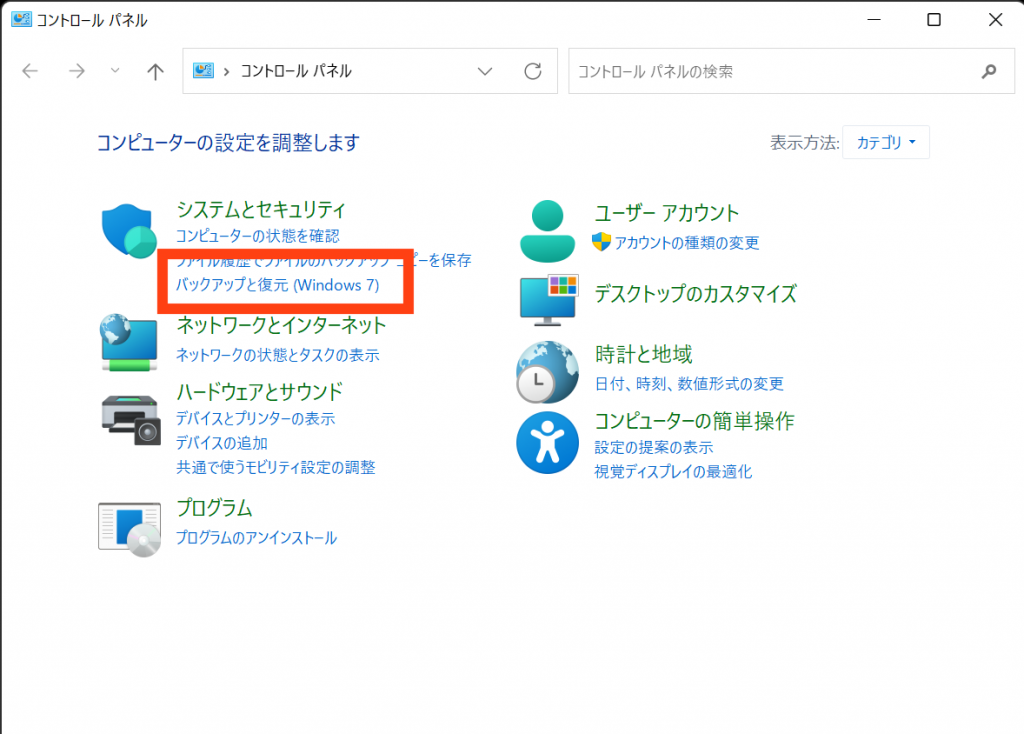Open バックアップと復元 (Windows 7) link
Image resolution: width=1024 pixels, height=734 pixels.
coord(277,285)
